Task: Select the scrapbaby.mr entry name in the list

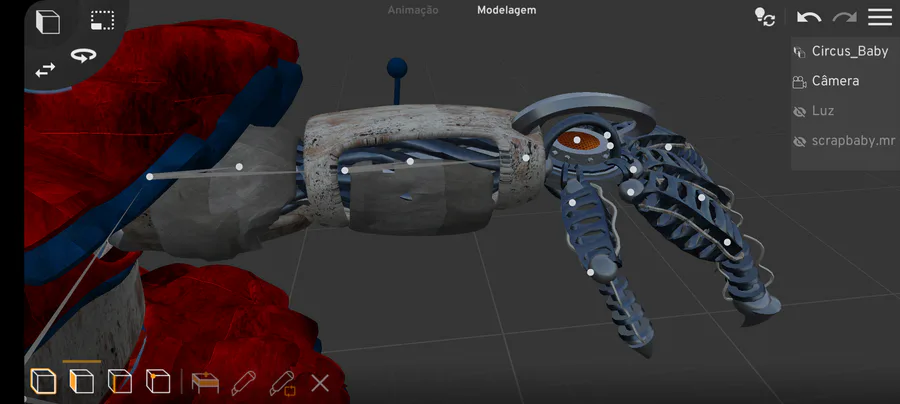Action: tap(853, 141)
